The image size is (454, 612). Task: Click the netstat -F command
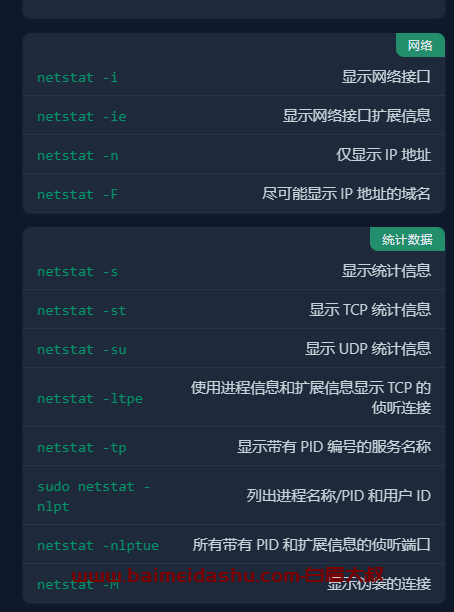(77, 194)
